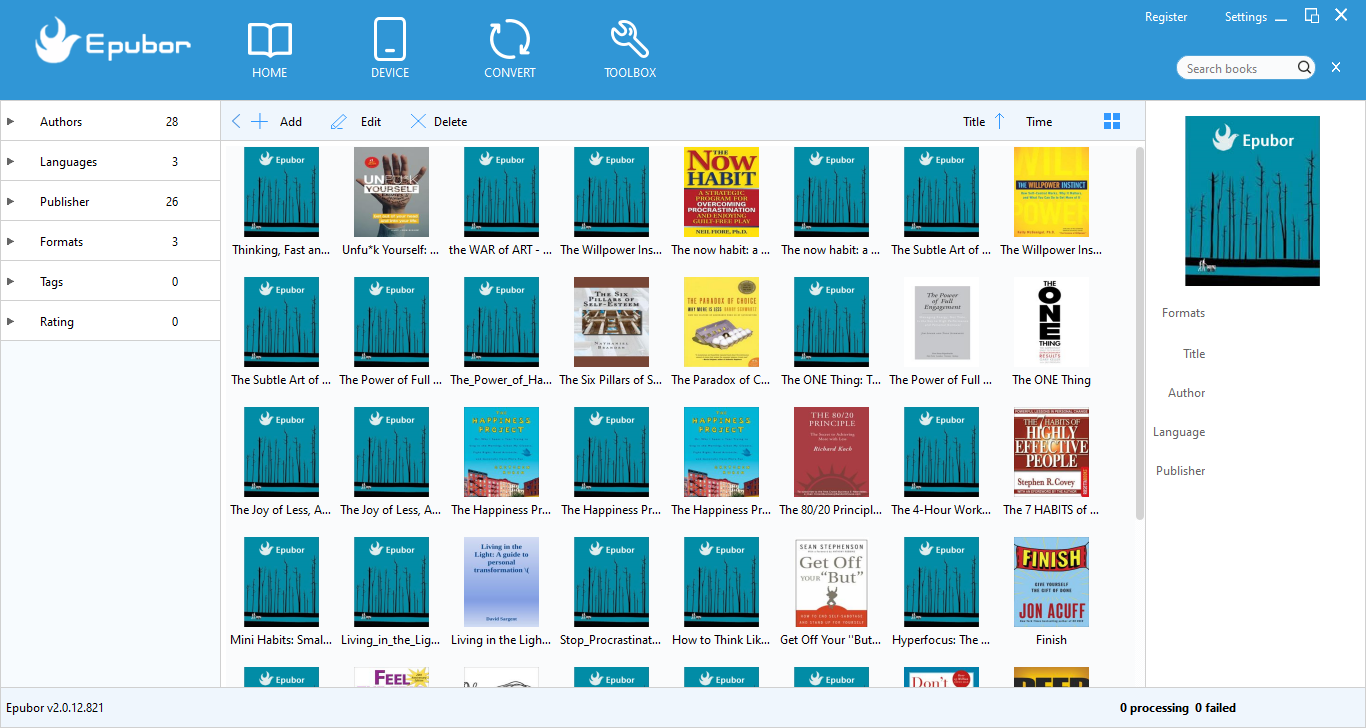Select The Willpower Instinct yellow cover
Viewport: 1366px width, 728px height.
1051,192
